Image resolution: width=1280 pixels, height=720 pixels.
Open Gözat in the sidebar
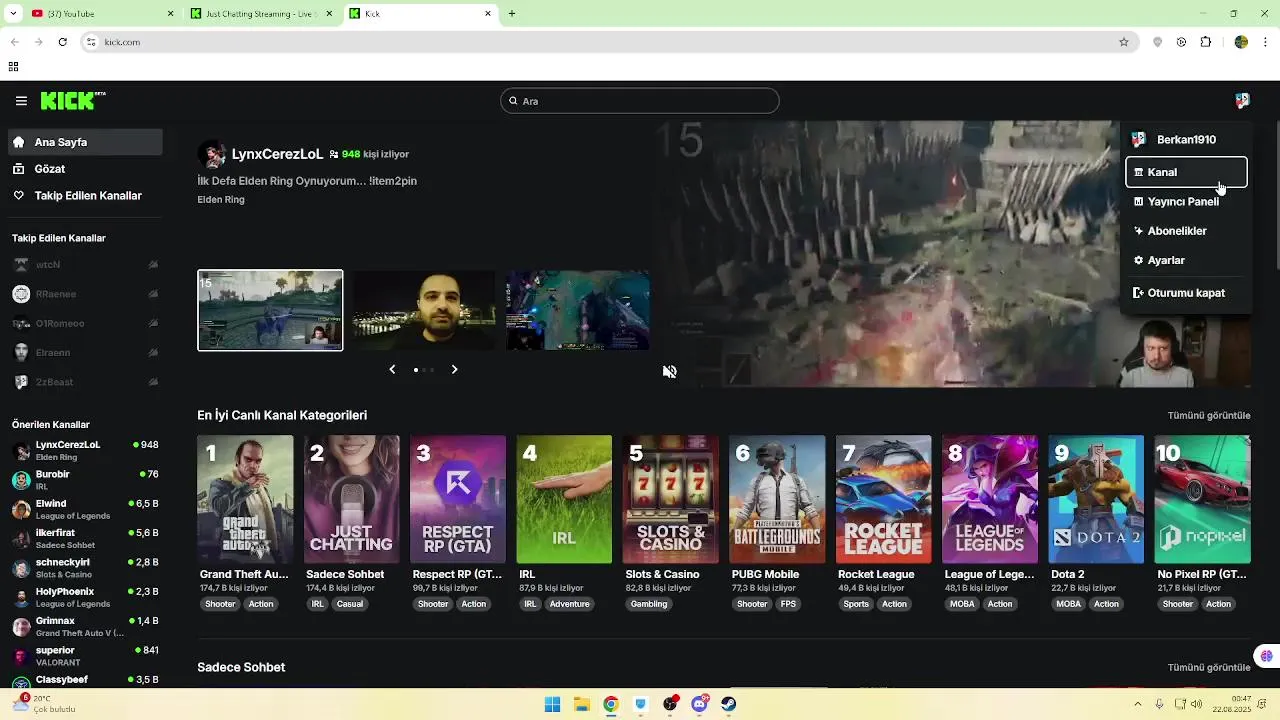coord(85,169)
